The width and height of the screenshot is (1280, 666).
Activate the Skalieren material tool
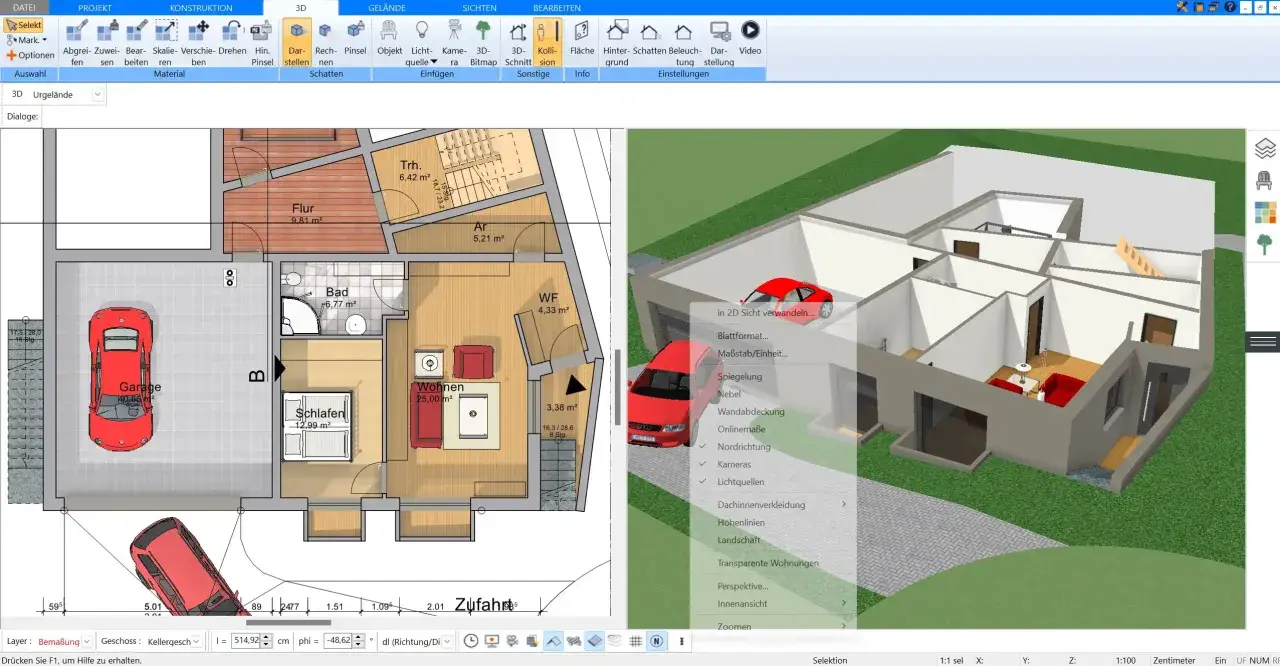click(x=166, y=42)
